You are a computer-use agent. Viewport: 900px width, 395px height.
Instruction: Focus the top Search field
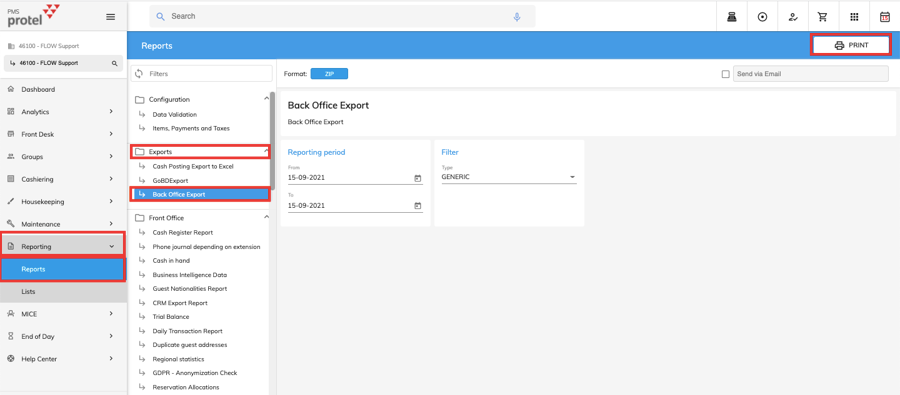342,17
